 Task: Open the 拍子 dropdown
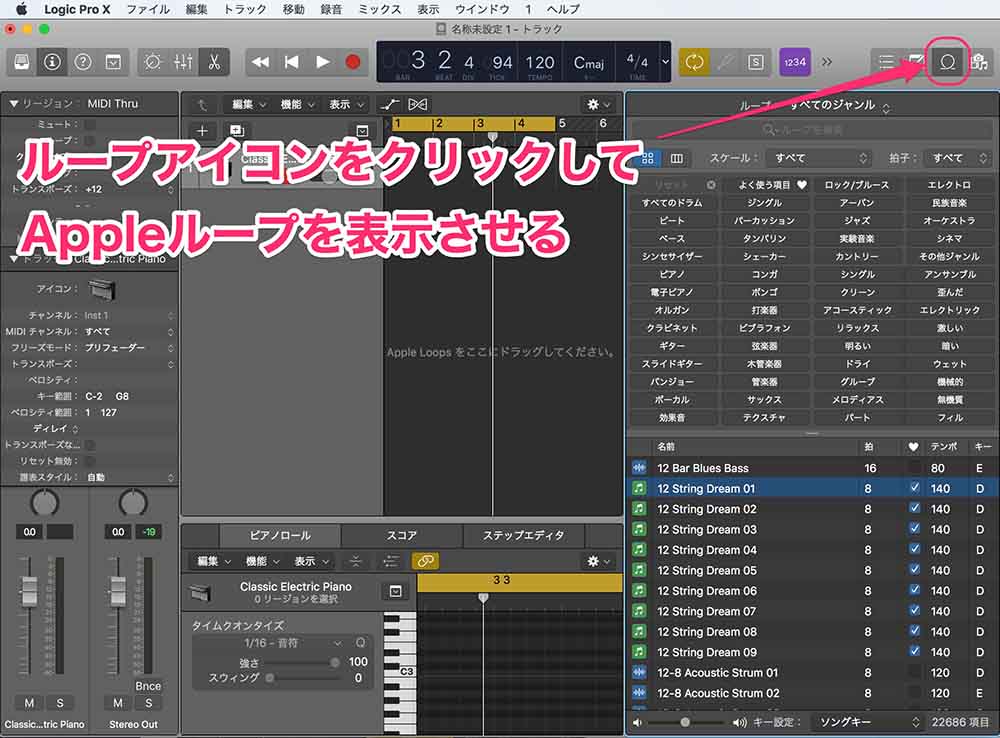pos(959,158)
